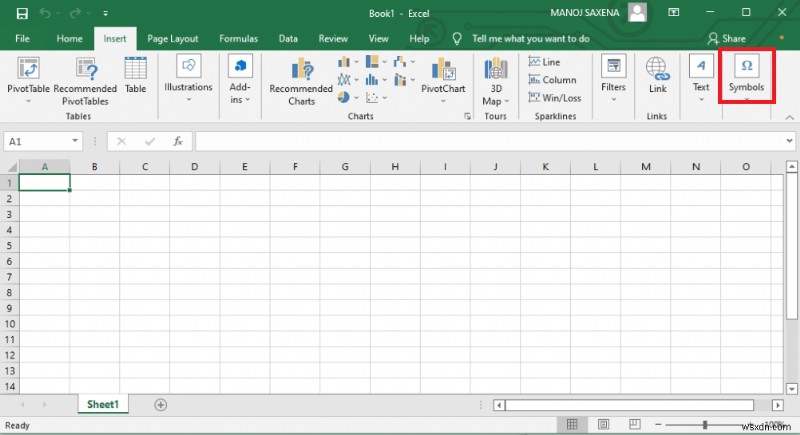Image resolution: width=800 pixels, height=435 pixels.
Task: Open the Add-ins menu
Action: 240,79
